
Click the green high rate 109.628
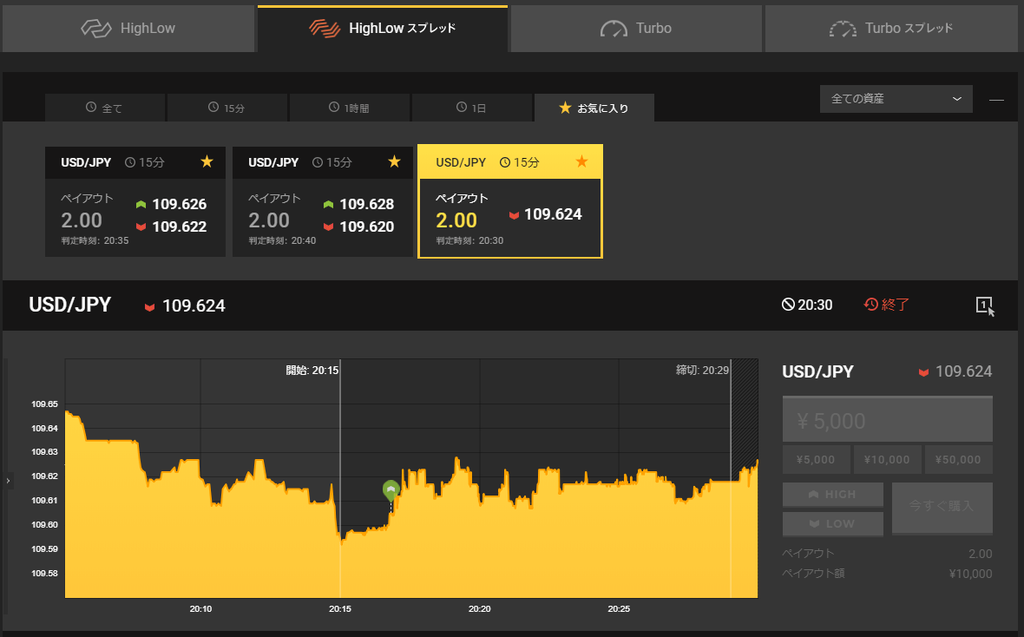pyautogui.click(x=366, y=204)
